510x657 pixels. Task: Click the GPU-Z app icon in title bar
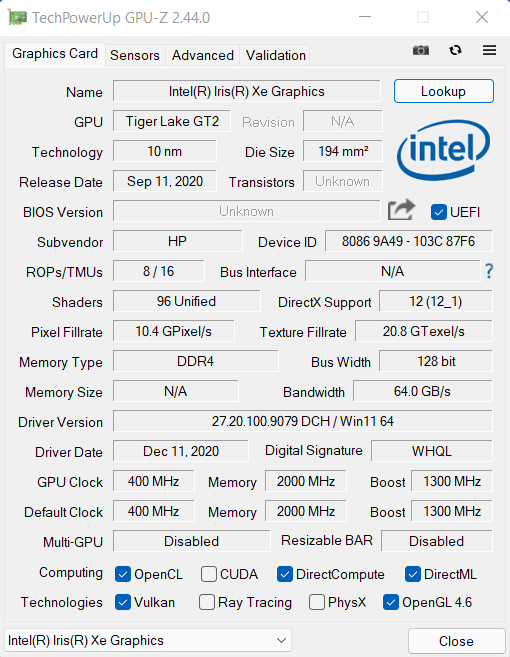17,18
